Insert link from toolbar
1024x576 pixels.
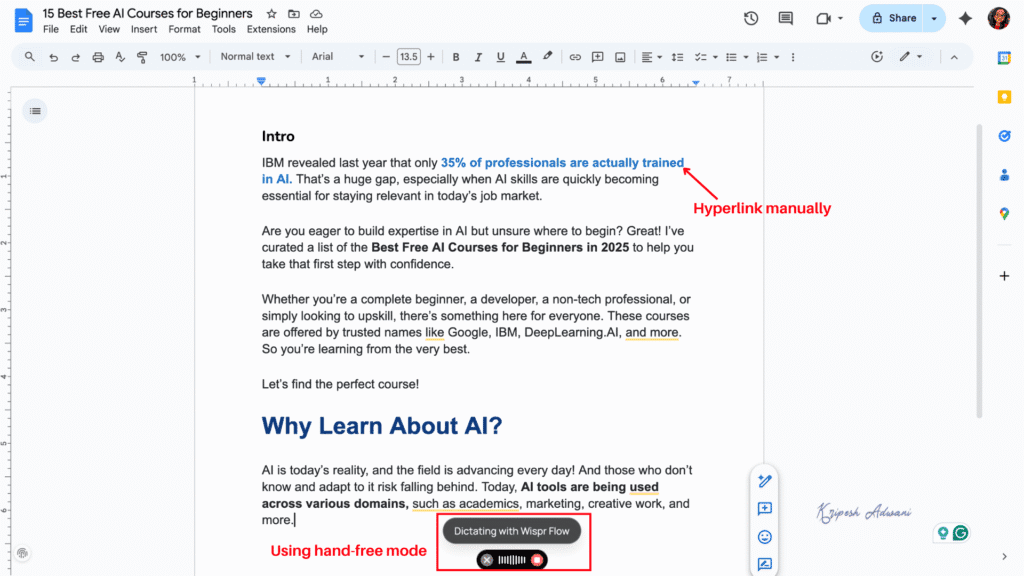pos(575,57)
